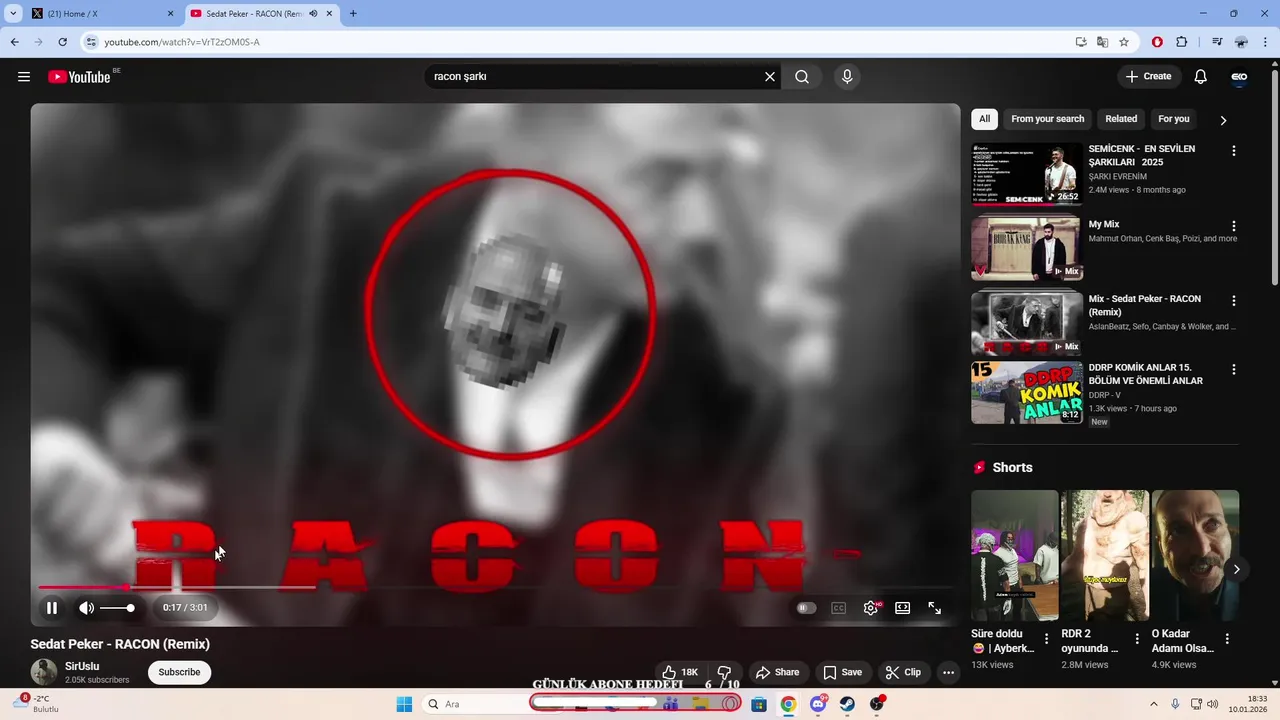Open Chrome media controls icon
The image size is (1280, 720).
click(x=1217, y=42)
